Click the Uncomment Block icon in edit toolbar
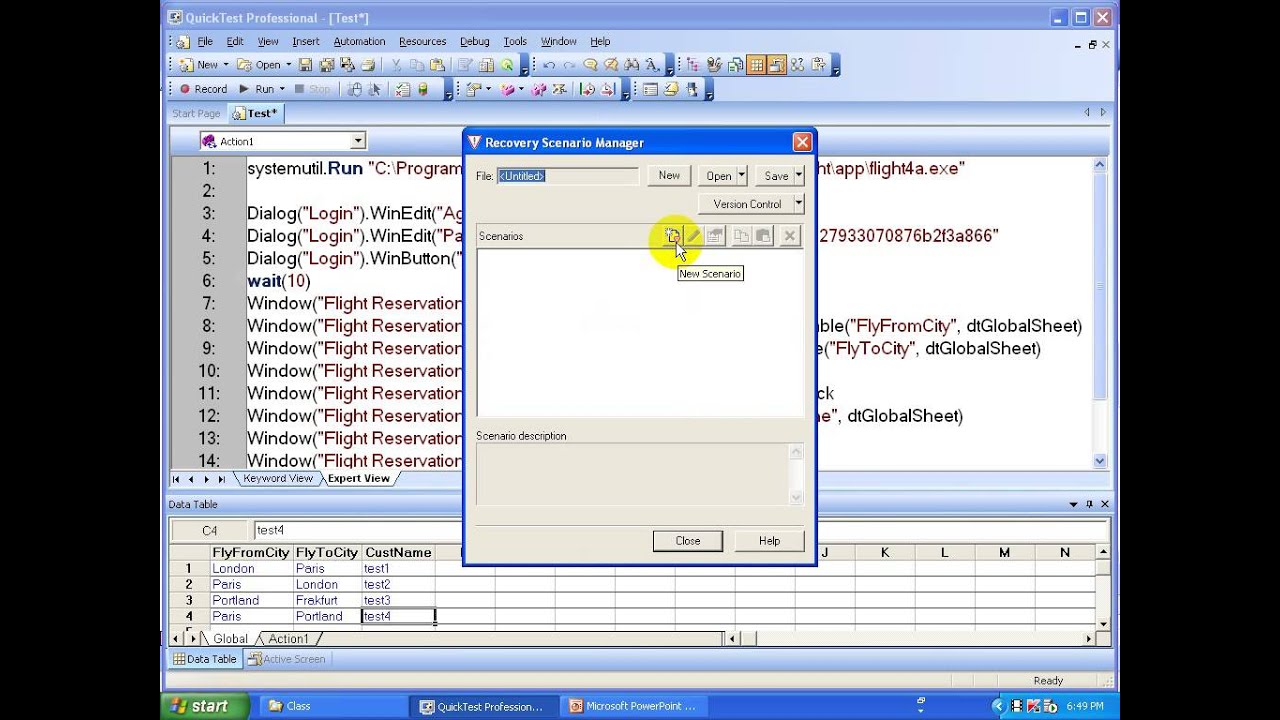This screenshot has width=1280, height=720. (610, 65)
